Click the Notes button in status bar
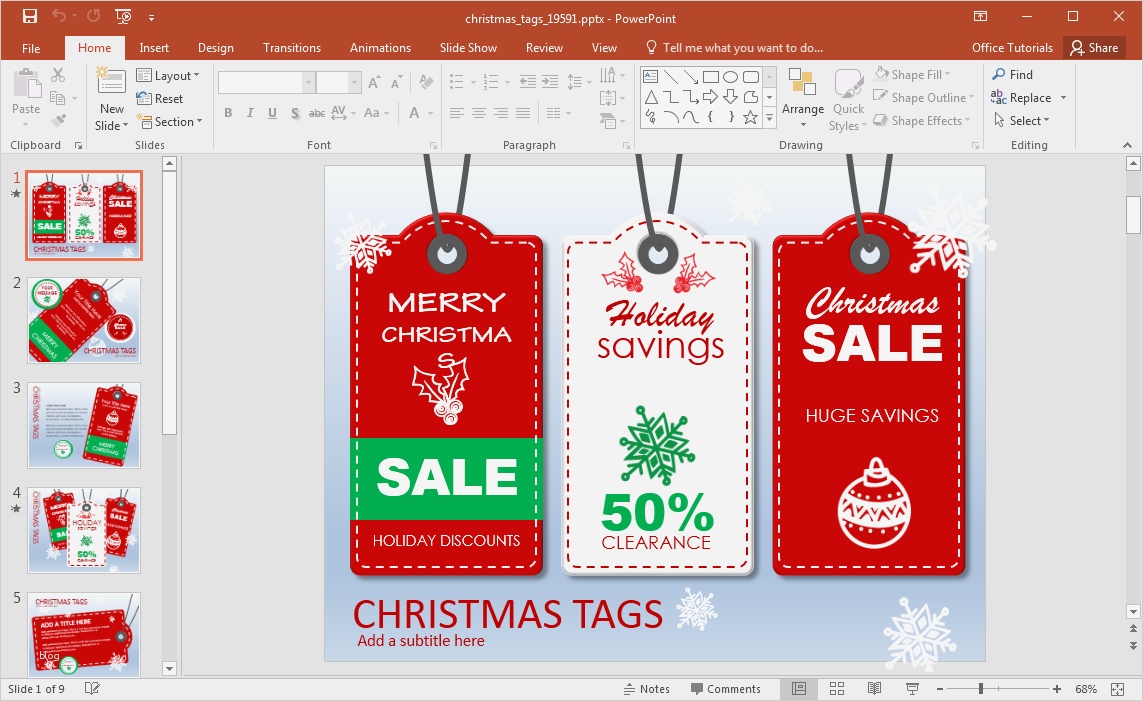Screen dimensions: 1143x701 coord(647,689)
